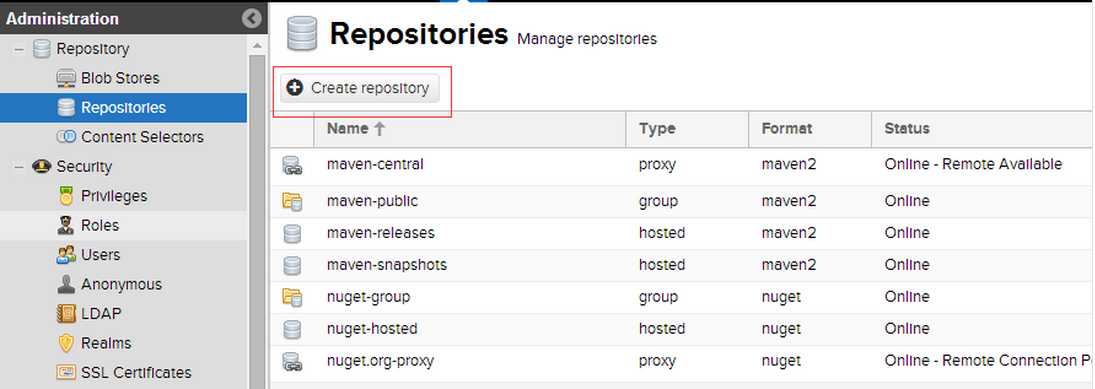The width and height of the screenshot is (1095, 389).
Task: Click the Content Selectors icon
Action: [66, 137]
